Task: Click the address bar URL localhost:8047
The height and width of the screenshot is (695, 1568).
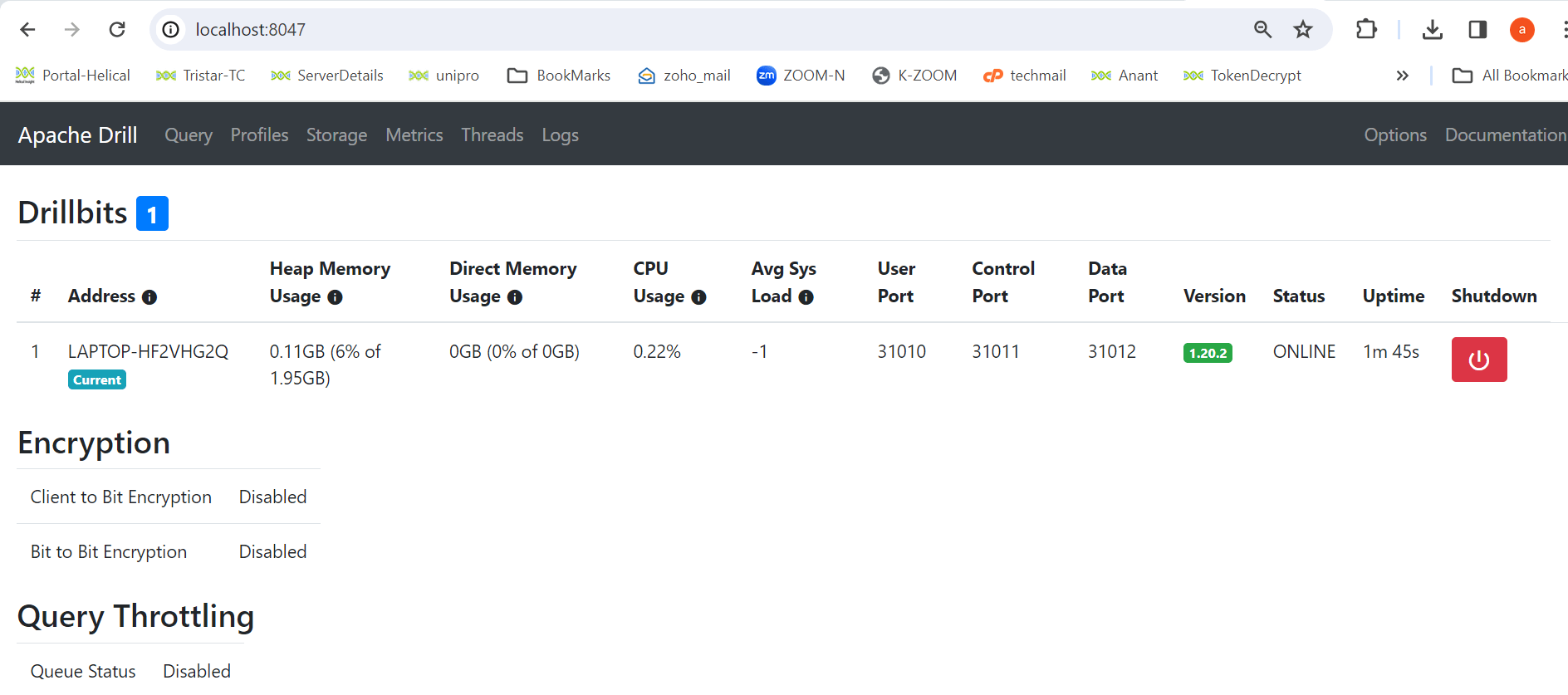Action: (251, 30)
